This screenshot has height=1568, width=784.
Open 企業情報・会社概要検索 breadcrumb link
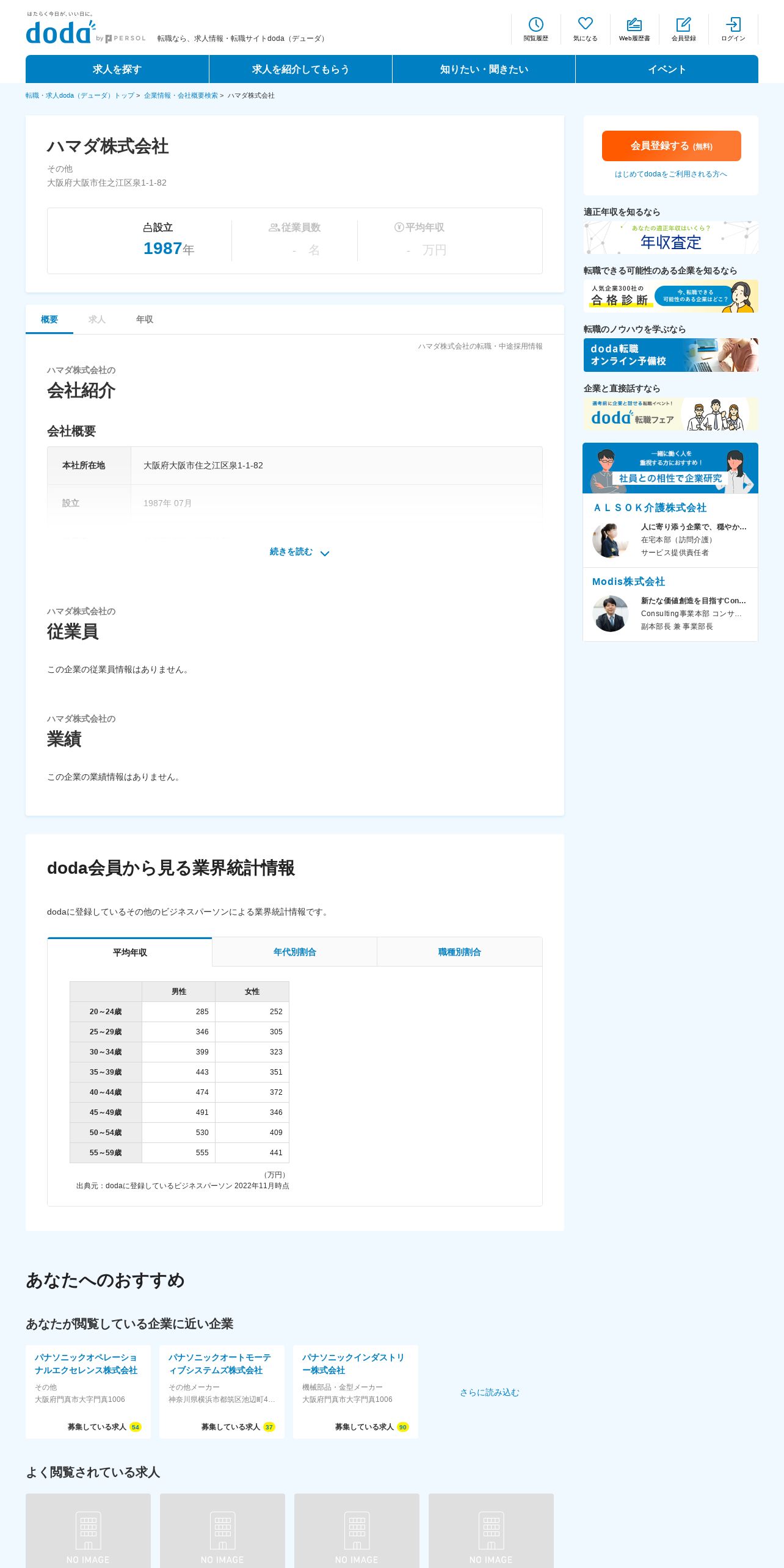click(x=181, y=96)
